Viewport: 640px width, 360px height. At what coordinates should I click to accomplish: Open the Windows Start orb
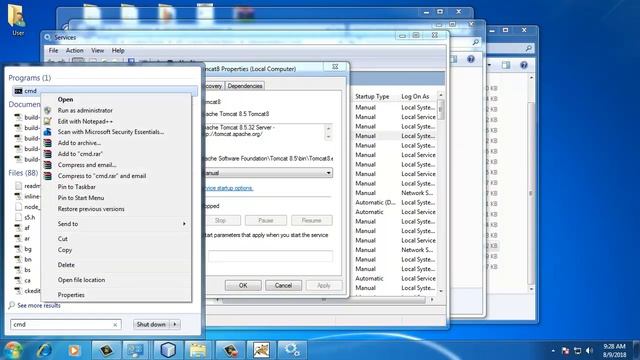click(x=13, y=350)
